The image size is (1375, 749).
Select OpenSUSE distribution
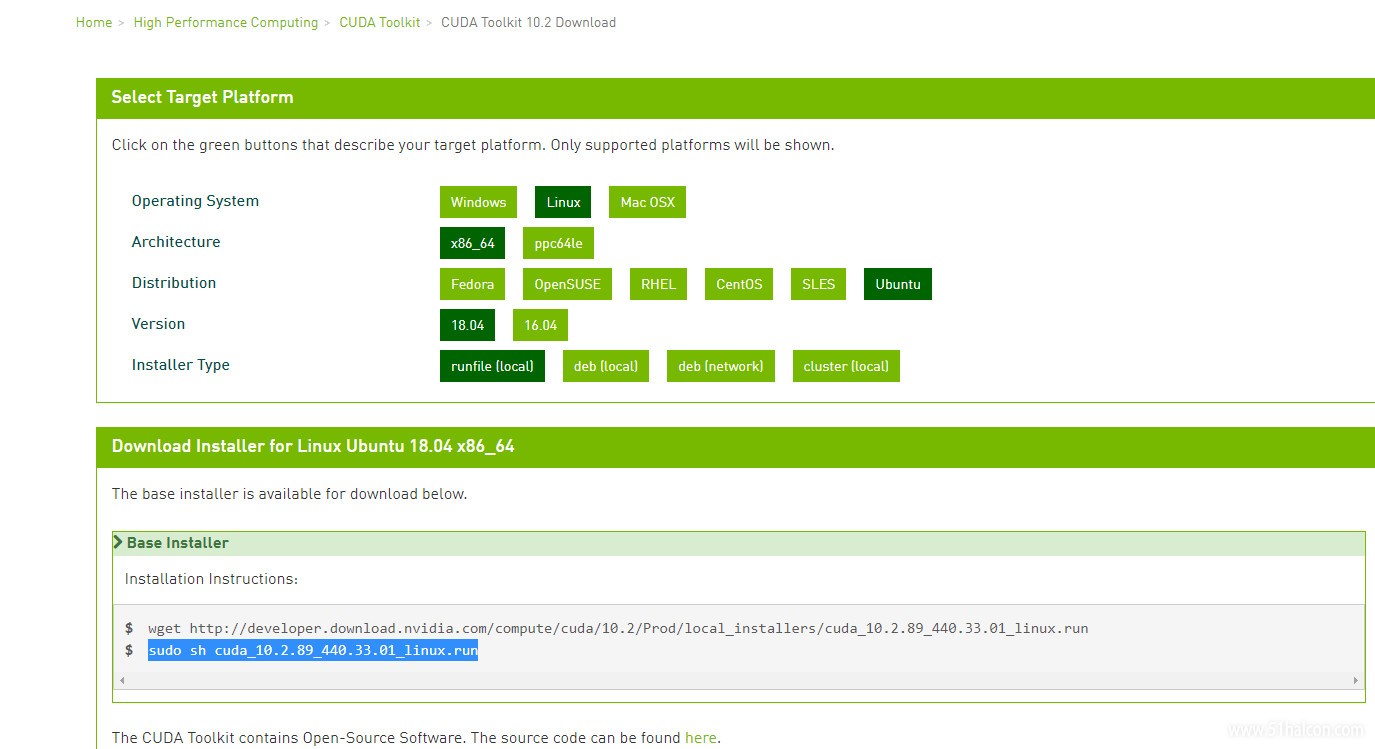click(567, 284)
